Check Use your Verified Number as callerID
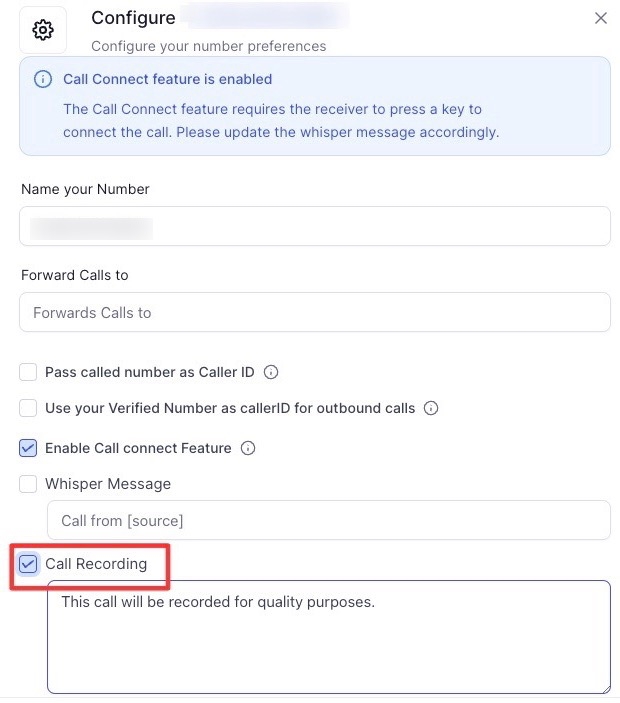 pos(29,408)
